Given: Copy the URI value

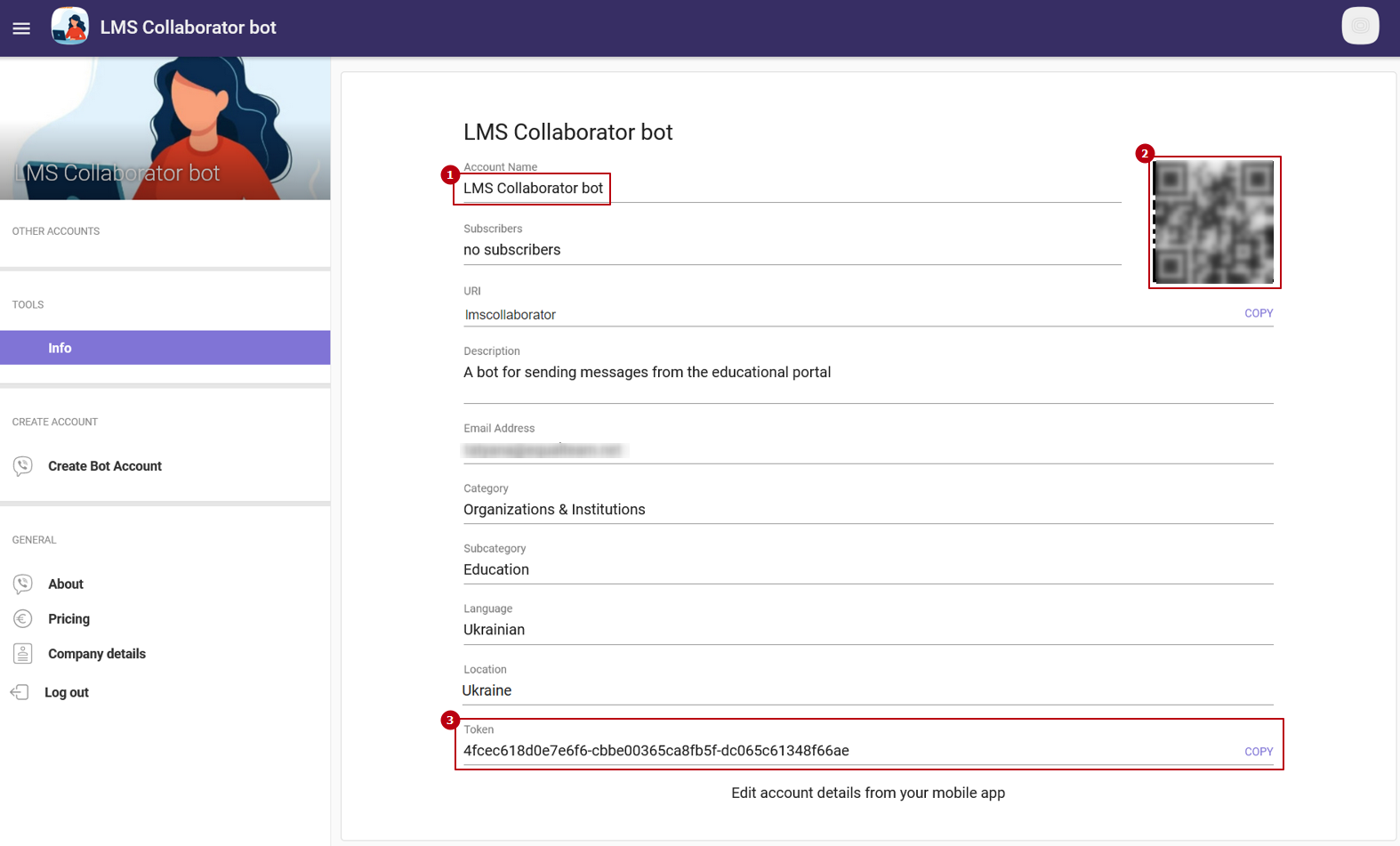Looking at the screenshot, I should [x=1259, y=313].
